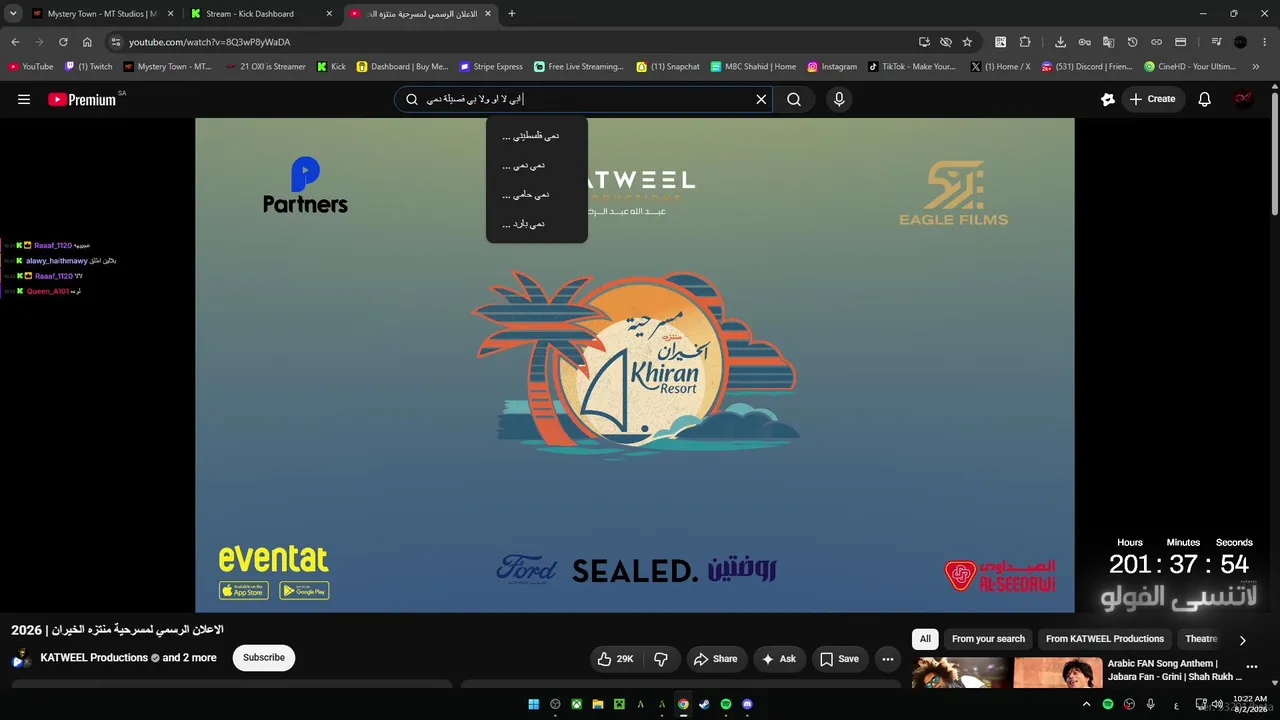1280x720 pixels.
Task: Open more actions ellipsis under the video
Action: [887, 659]
